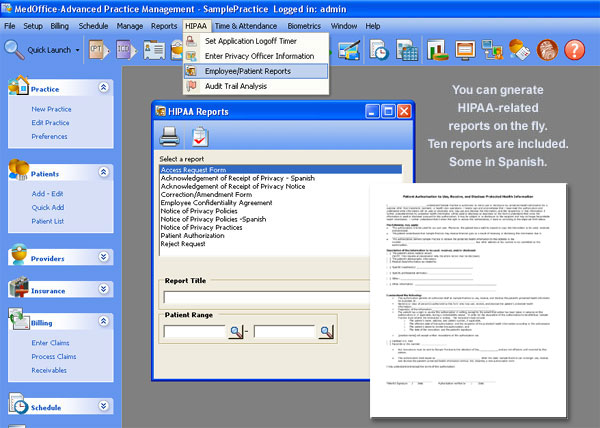
Task: Click the bar chart toolbar icon
Action: 437,48
